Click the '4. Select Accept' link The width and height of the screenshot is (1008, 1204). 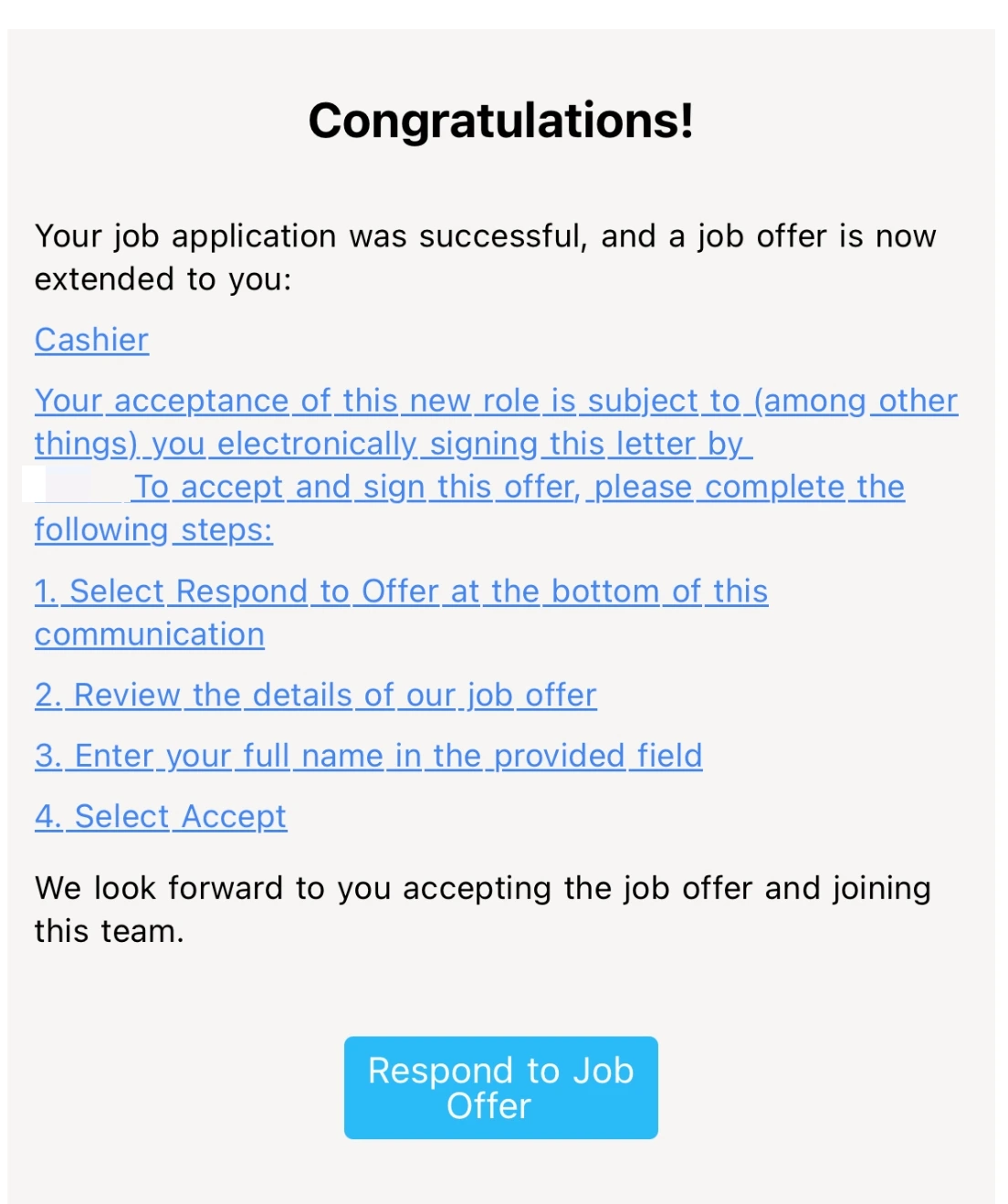click(x=161, y=816)
